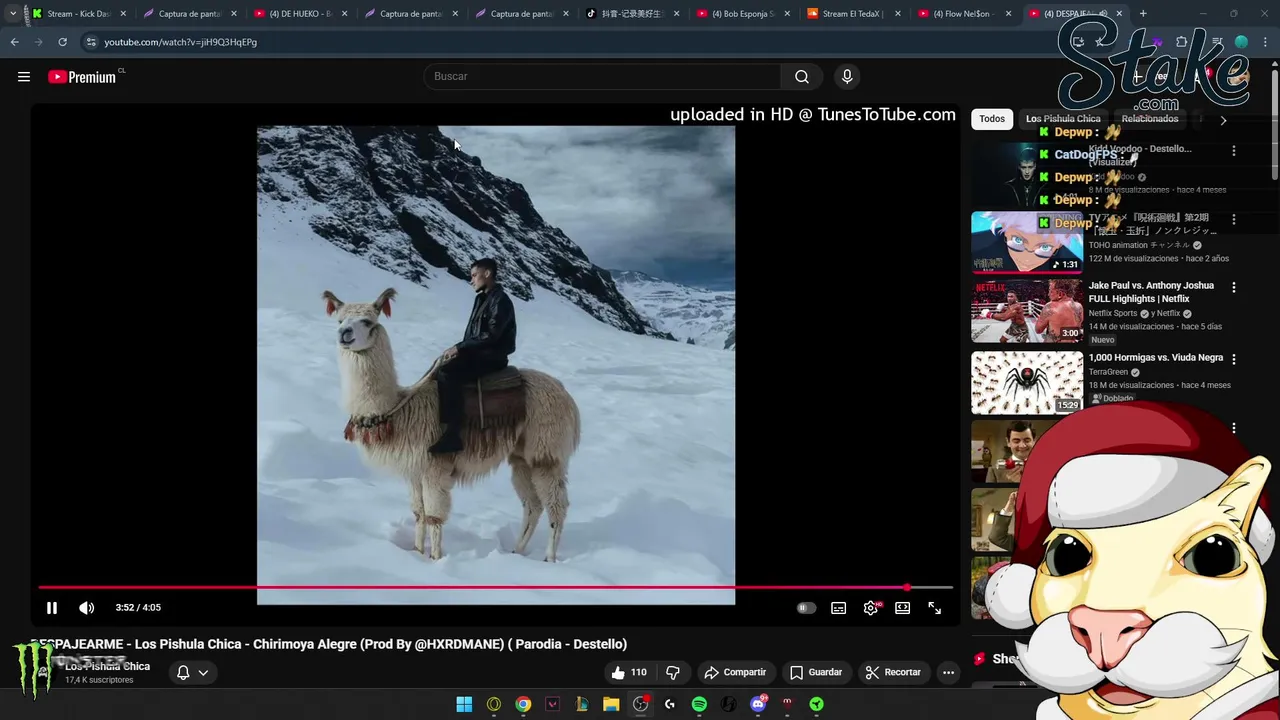Go to the YouTube Premium home logo
This screenshot has height=720, width=1280.
(x=82, y=77)
